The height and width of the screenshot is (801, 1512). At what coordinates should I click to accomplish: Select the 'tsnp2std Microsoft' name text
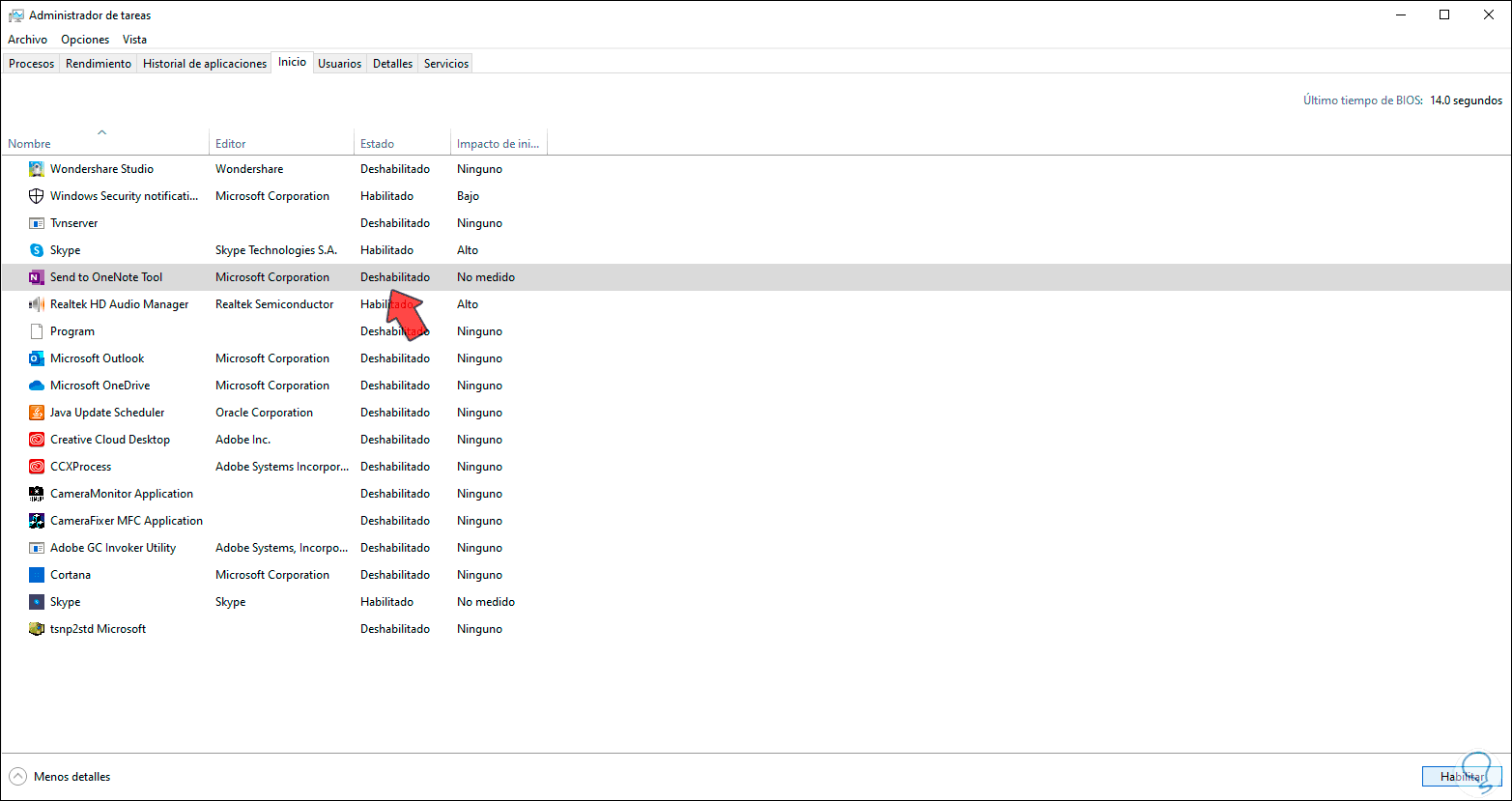99,629
